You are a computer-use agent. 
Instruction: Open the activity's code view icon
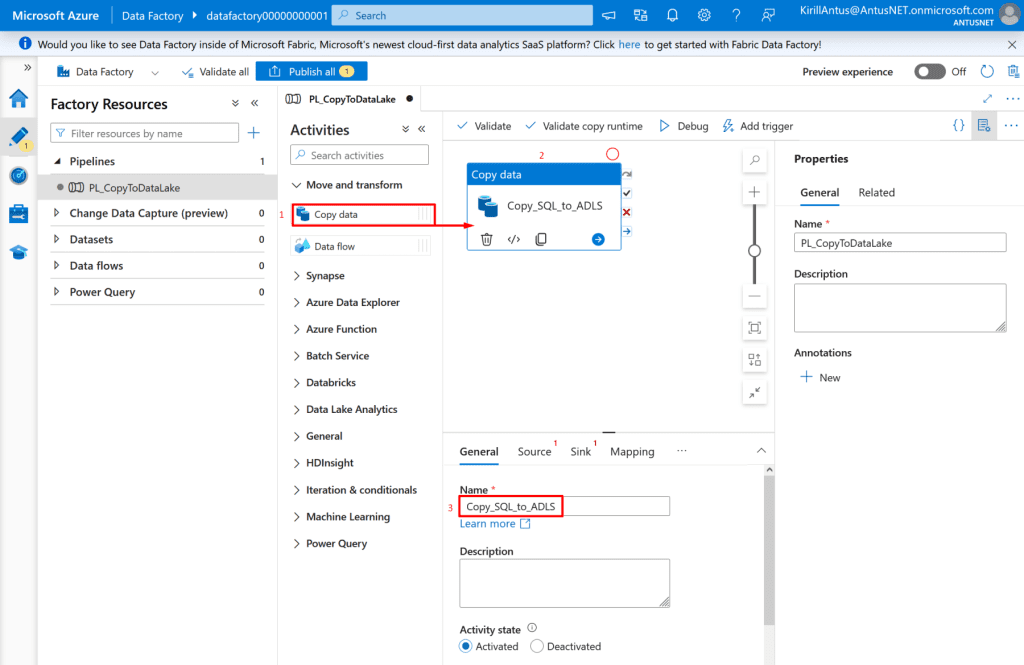[514, 239]
